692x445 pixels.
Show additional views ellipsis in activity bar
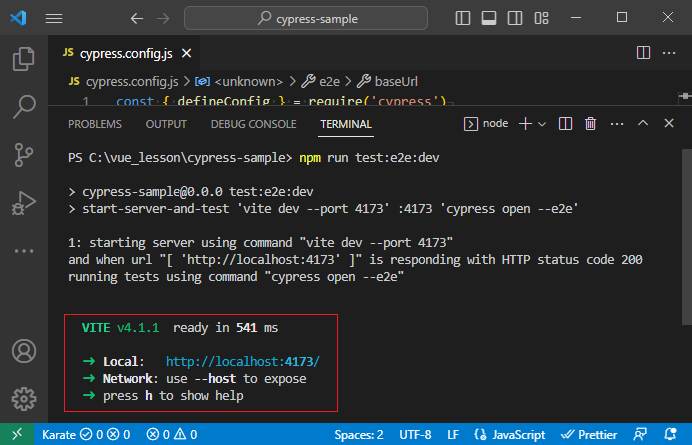pos(23,251)
